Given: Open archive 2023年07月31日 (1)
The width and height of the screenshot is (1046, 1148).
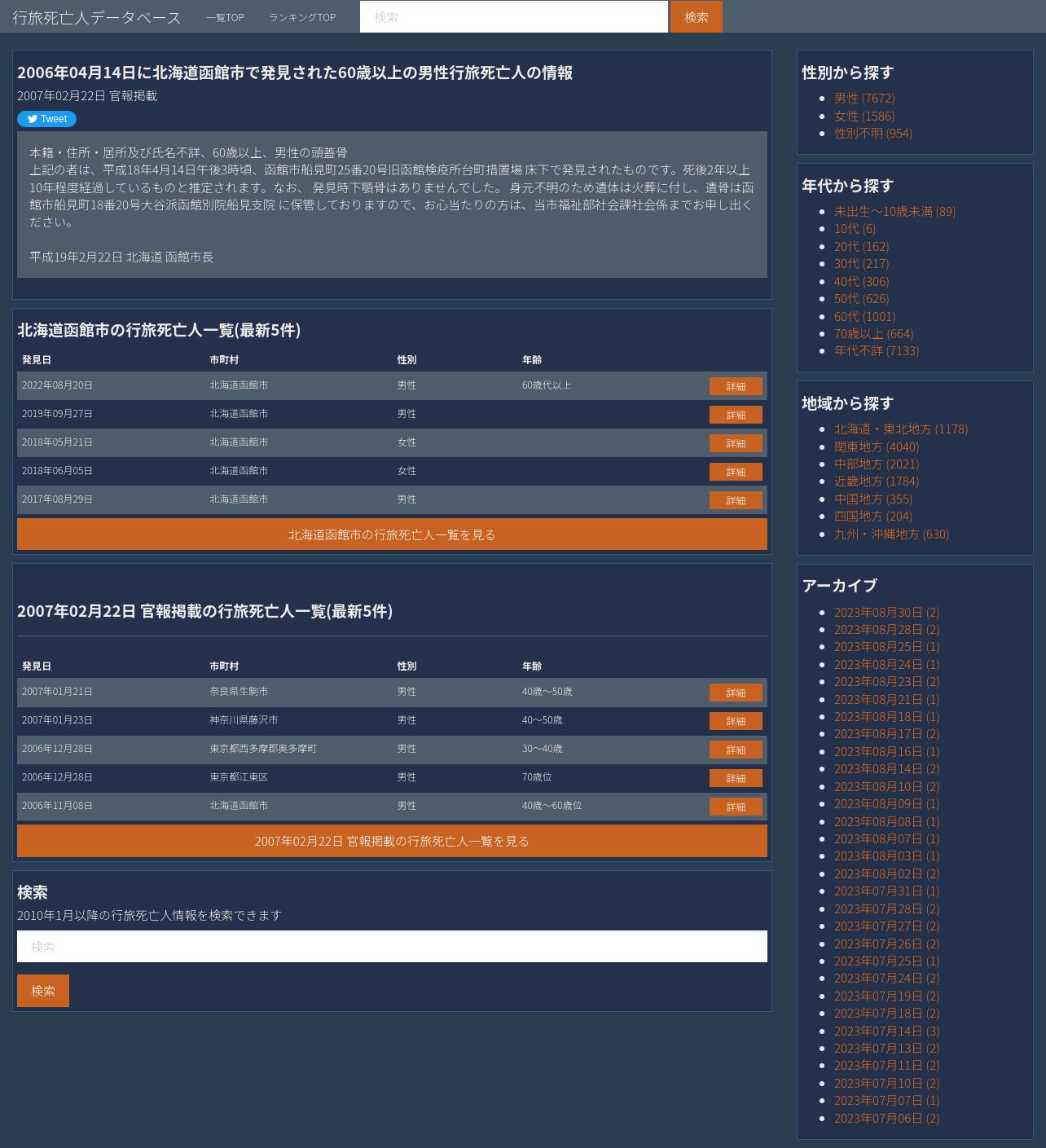Looking at the screenshot, I should click(x=887, y=891).
